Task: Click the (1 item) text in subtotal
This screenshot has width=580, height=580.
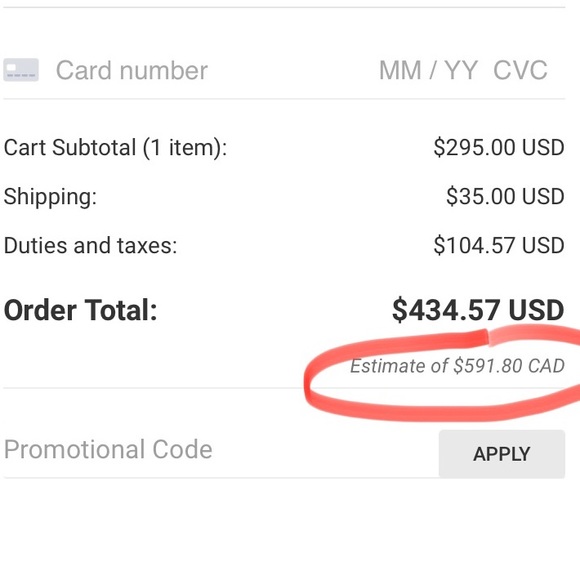Action: point(185,148)
